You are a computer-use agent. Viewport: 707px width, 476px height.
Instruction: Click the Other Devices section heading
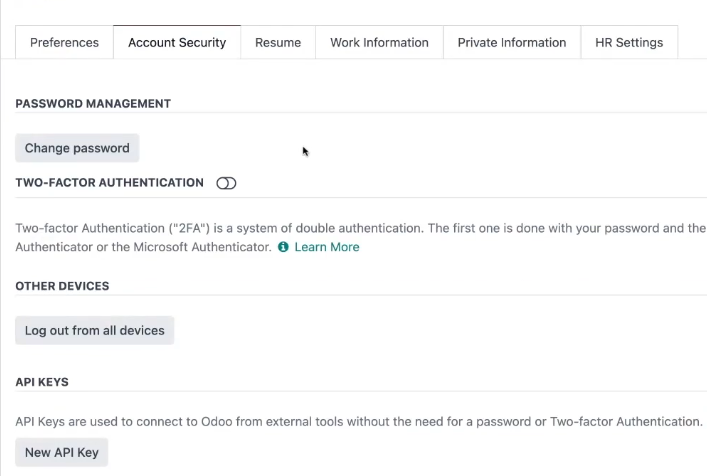click(62, 286)
